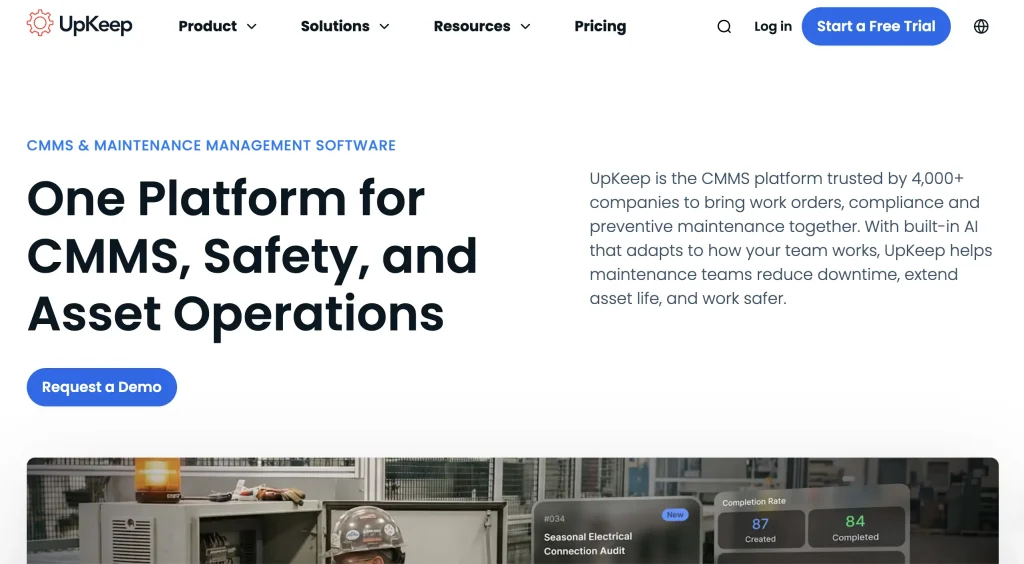The image size is (1024, 564).
Task: Expand the Solutions menu chevron
Action: [384, 27]
